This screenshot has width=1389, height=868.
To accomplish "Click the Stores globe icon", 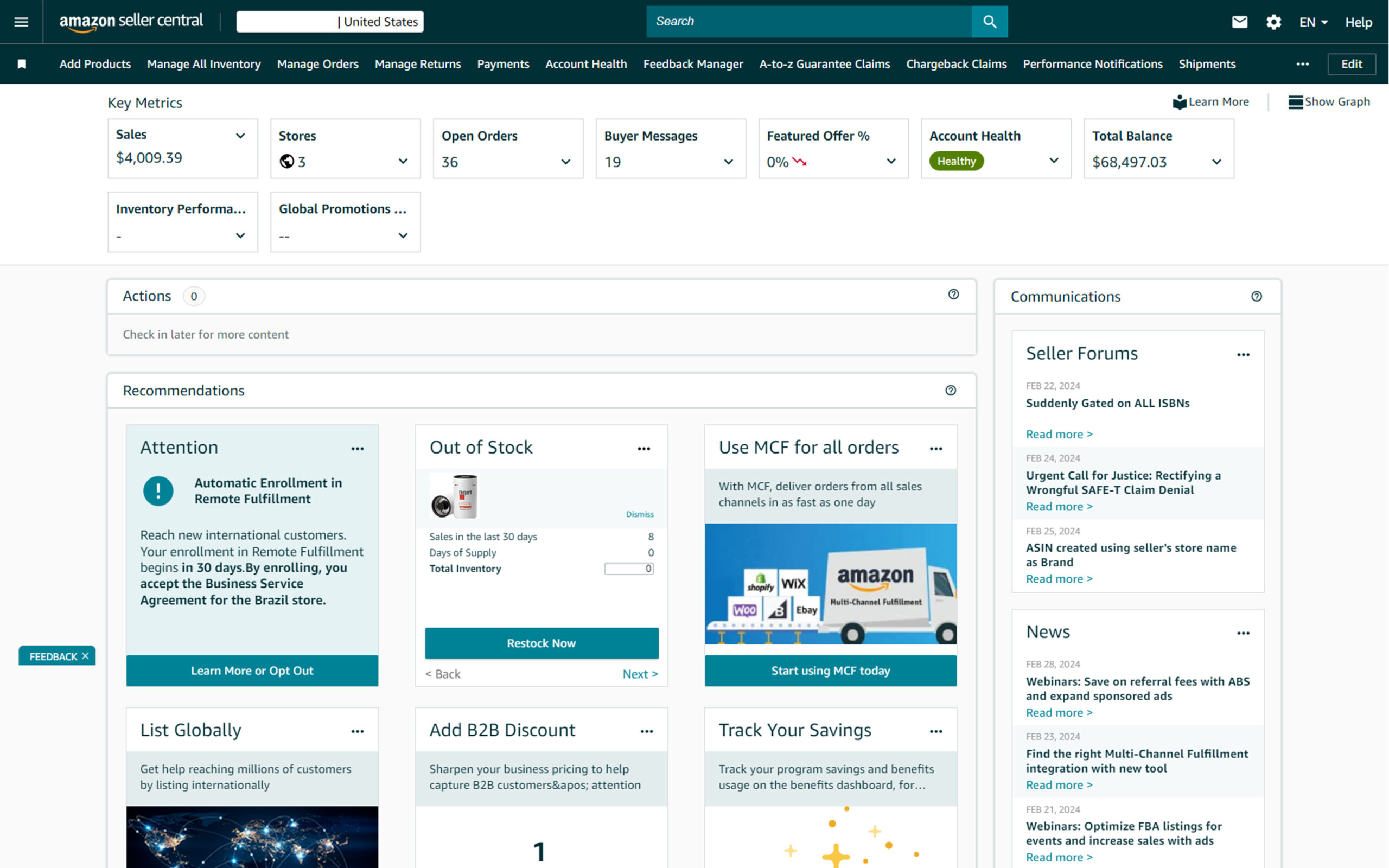I will coord(287,161).
